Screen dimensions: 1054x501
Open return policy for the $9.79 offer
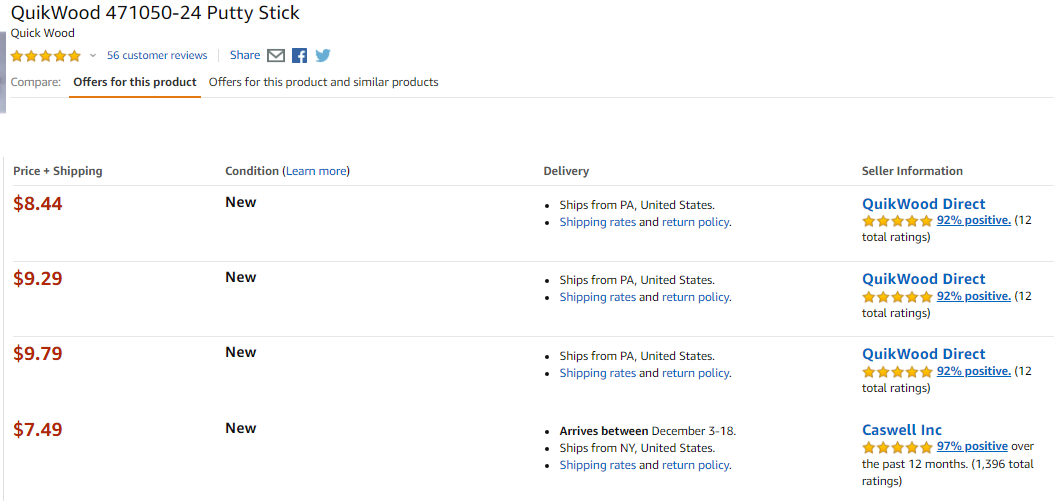click(x=695, y=373)
